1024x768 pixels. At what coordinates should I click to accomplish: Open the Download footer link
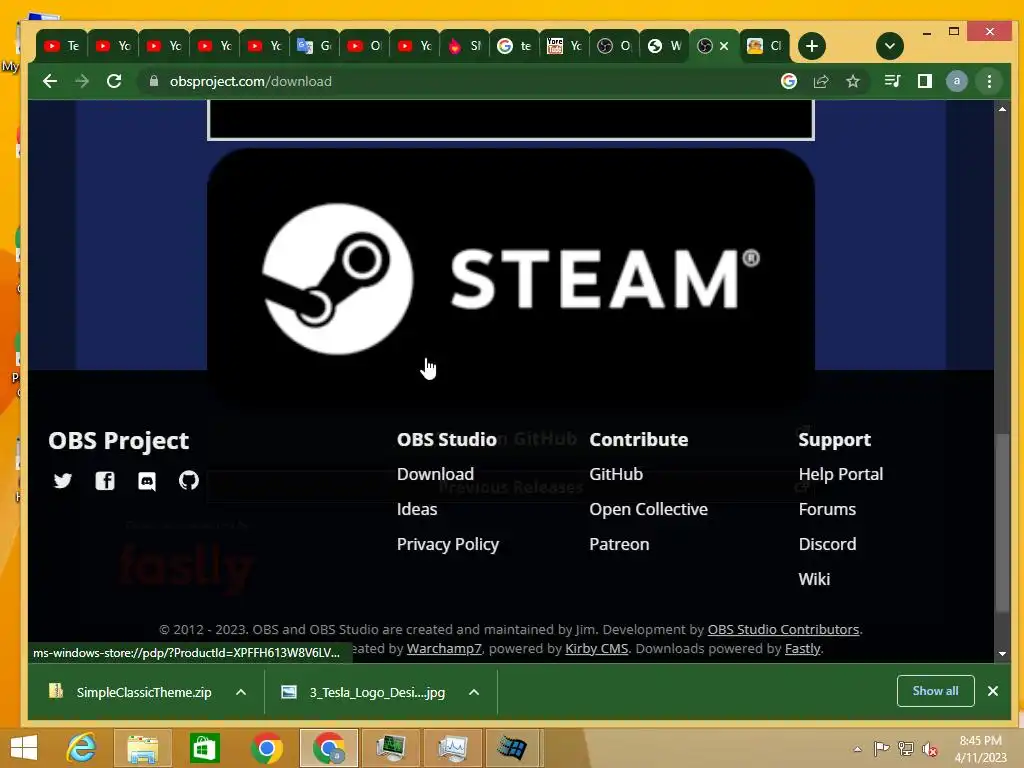click(435, 474)
